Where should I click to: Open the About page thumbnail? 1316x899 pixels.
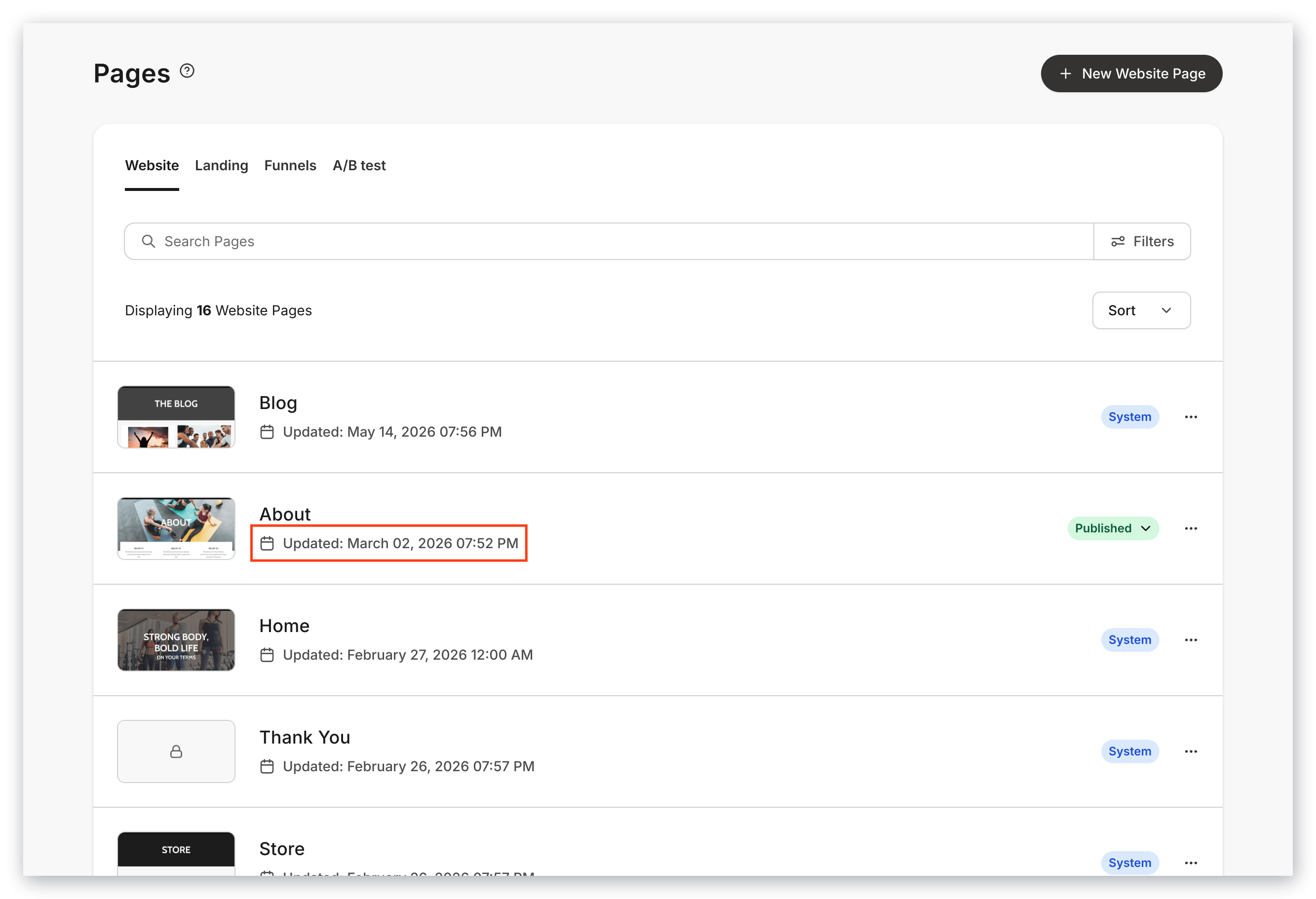(176, 528)
